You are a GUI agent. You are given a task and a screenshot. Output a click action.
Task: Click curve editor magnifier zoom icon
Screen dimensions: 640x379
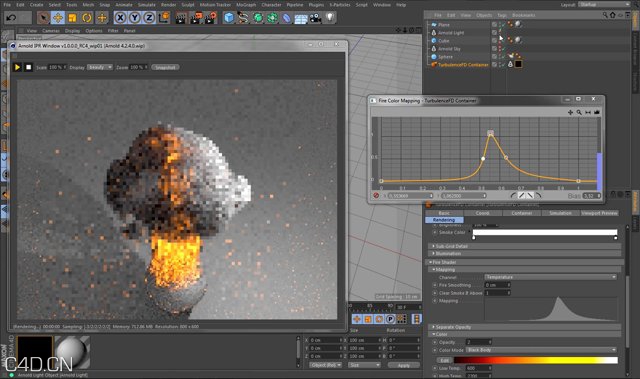[579, 112]
